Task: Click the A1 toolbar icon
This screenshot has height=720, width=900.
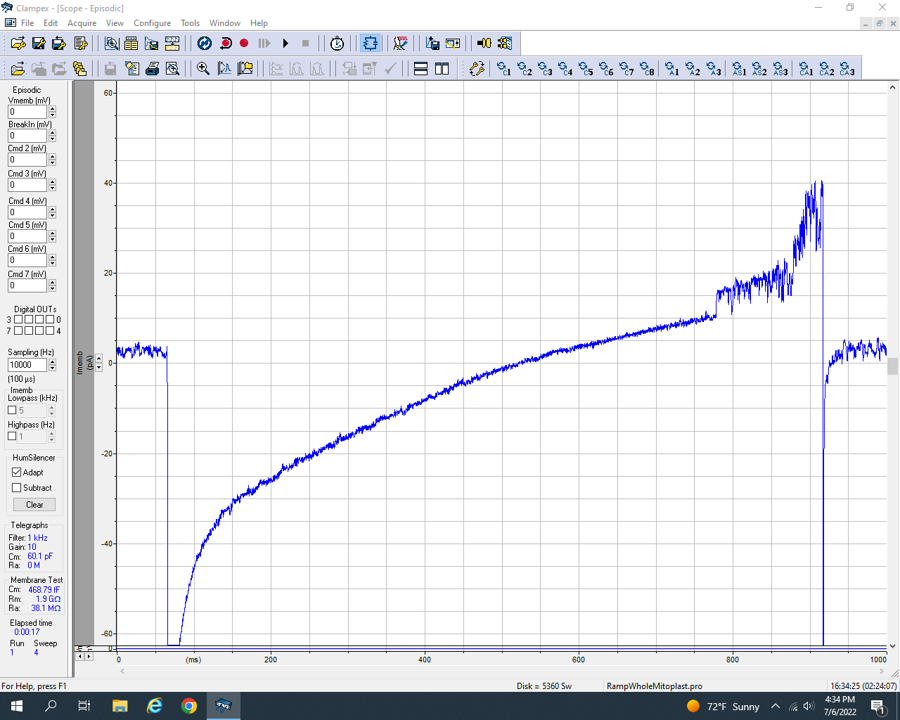Action: (x=672, y=69)
